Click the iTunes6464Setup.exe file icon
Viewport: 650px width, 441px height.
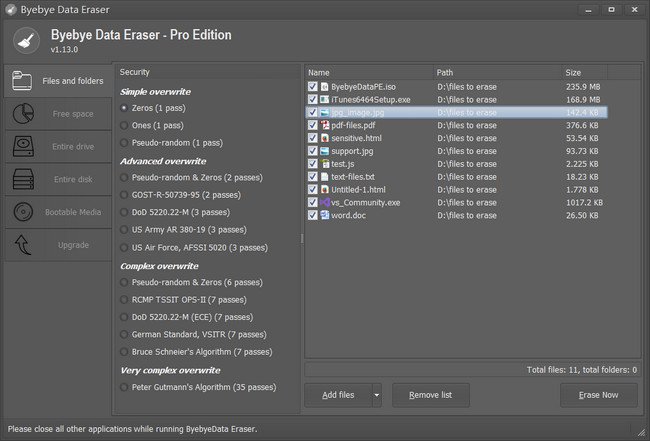point(325,99)
